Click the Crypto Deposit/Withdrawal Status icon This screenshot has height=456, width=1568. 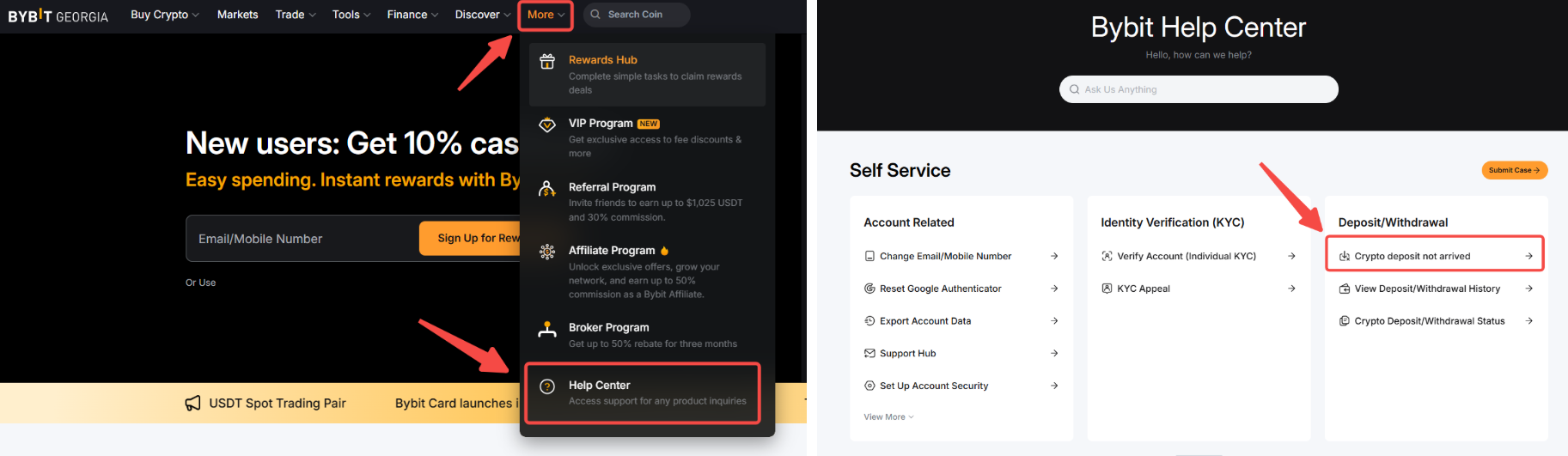(1345, 321)
